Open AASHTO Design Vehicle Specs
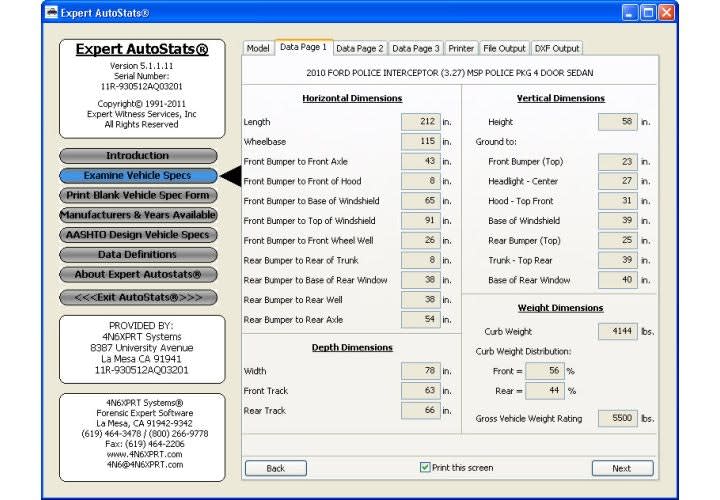The height and width of the screenshot is (500, 720). (138, 235)
